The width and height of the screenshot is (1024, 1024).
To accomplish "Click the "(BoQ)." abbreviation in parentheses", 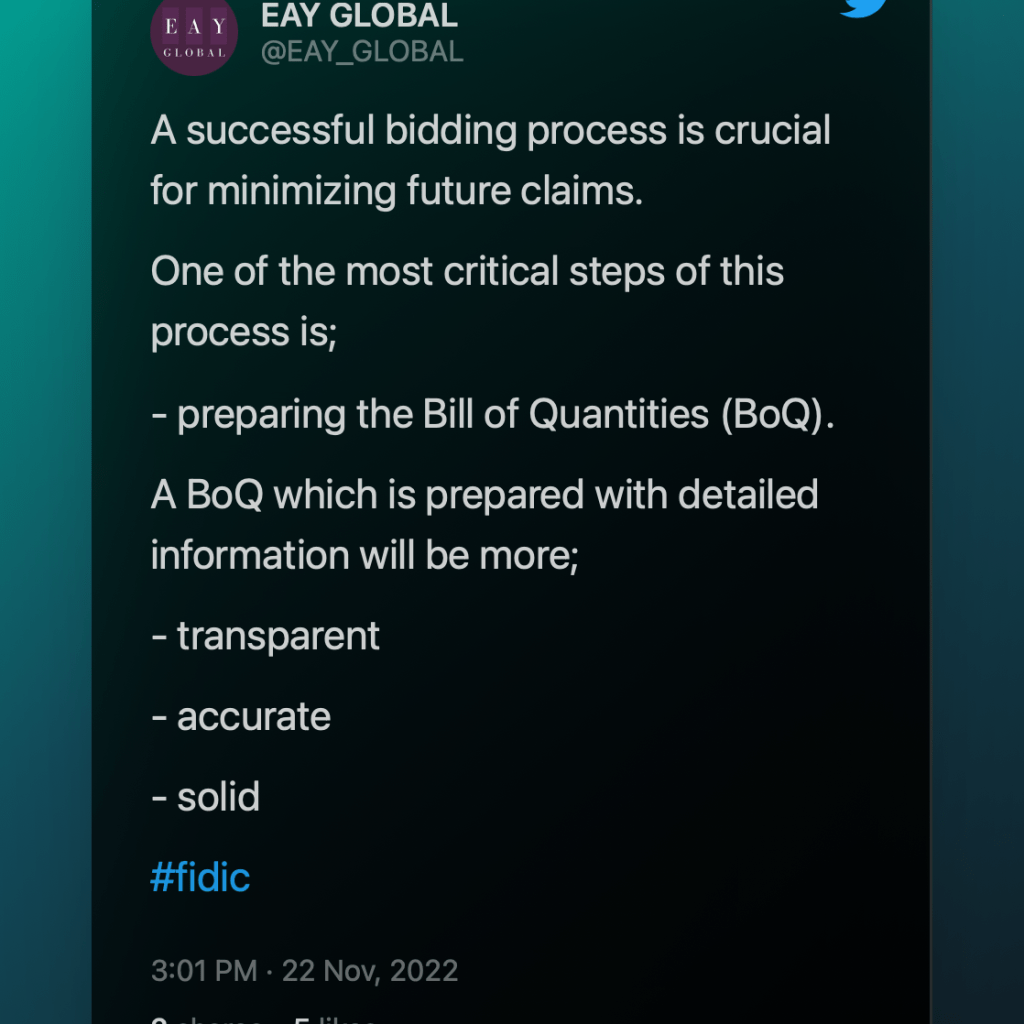I will [777, 414].
